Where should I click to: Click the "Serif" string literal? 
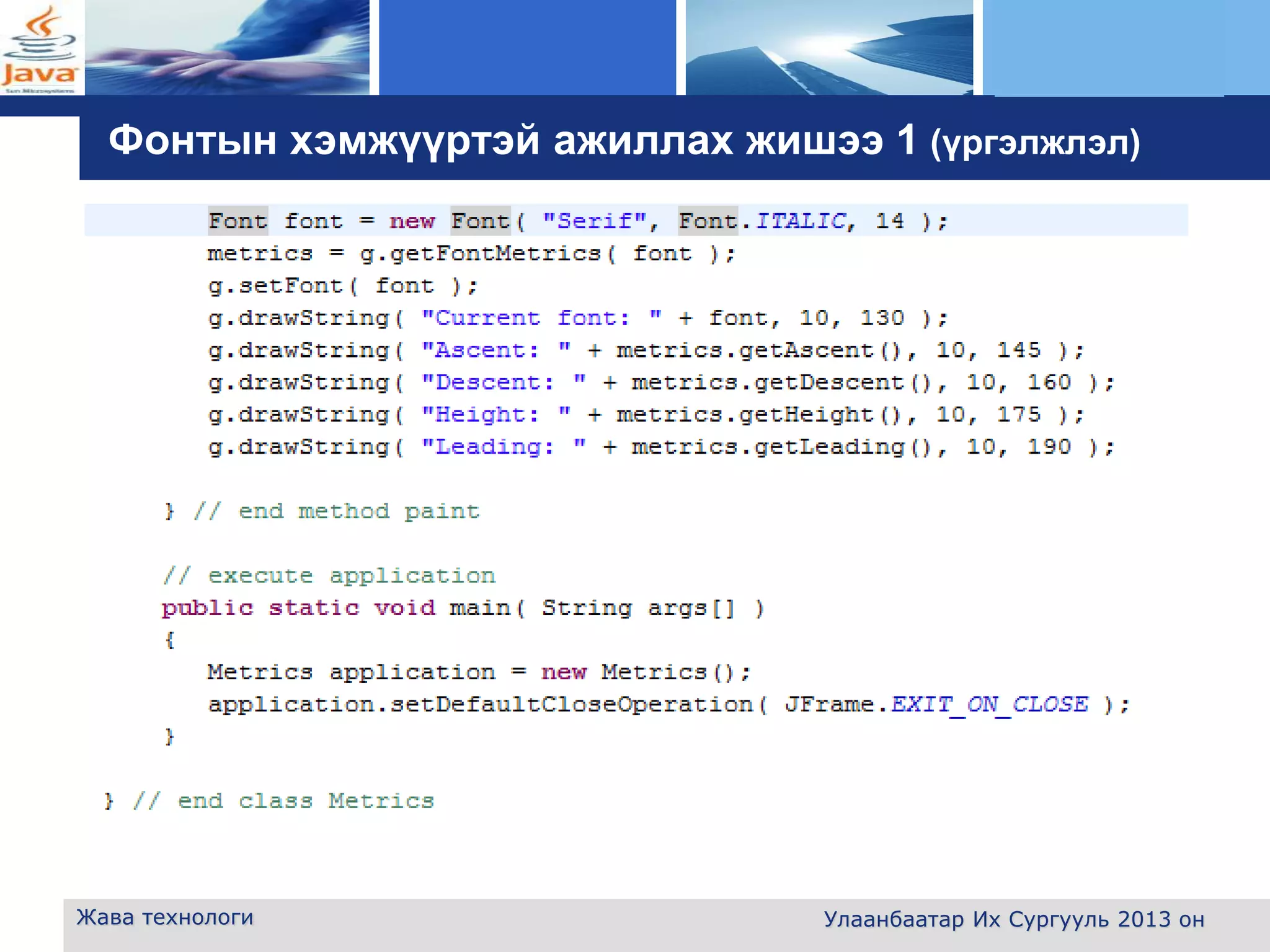click(595, 221)
